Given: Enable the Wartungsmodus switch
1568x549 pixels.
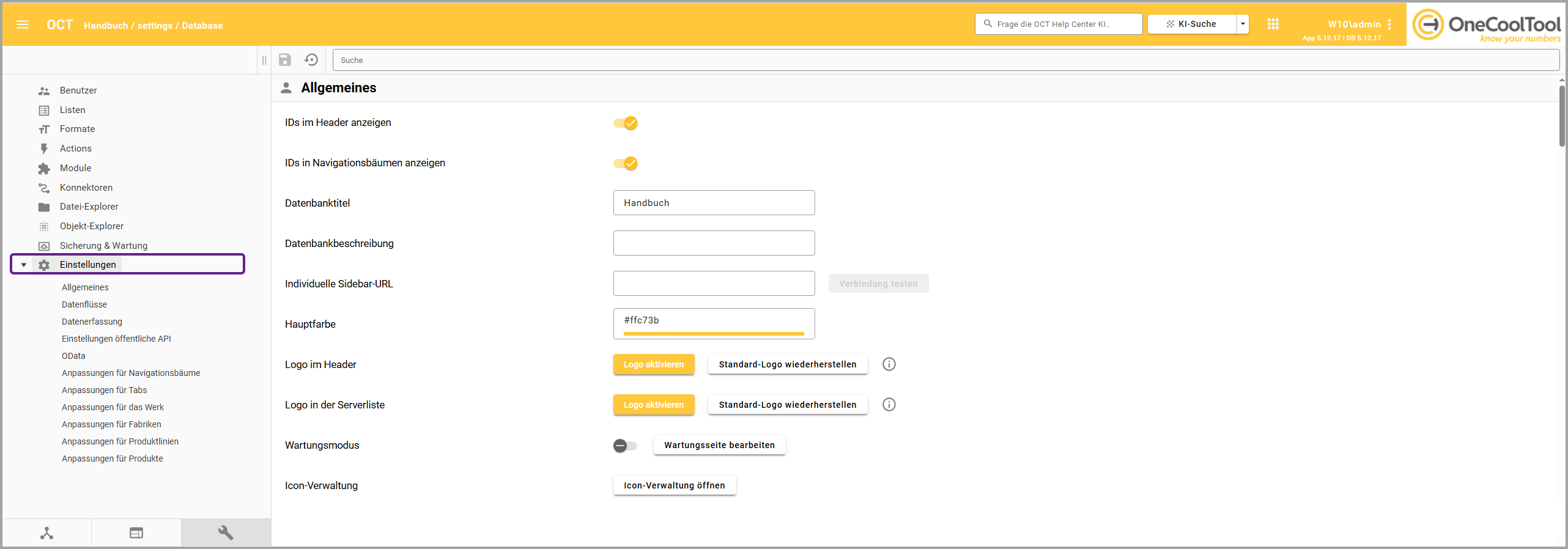Looking at the screenshot, I should pyautogui.click(x=625, y=446).
